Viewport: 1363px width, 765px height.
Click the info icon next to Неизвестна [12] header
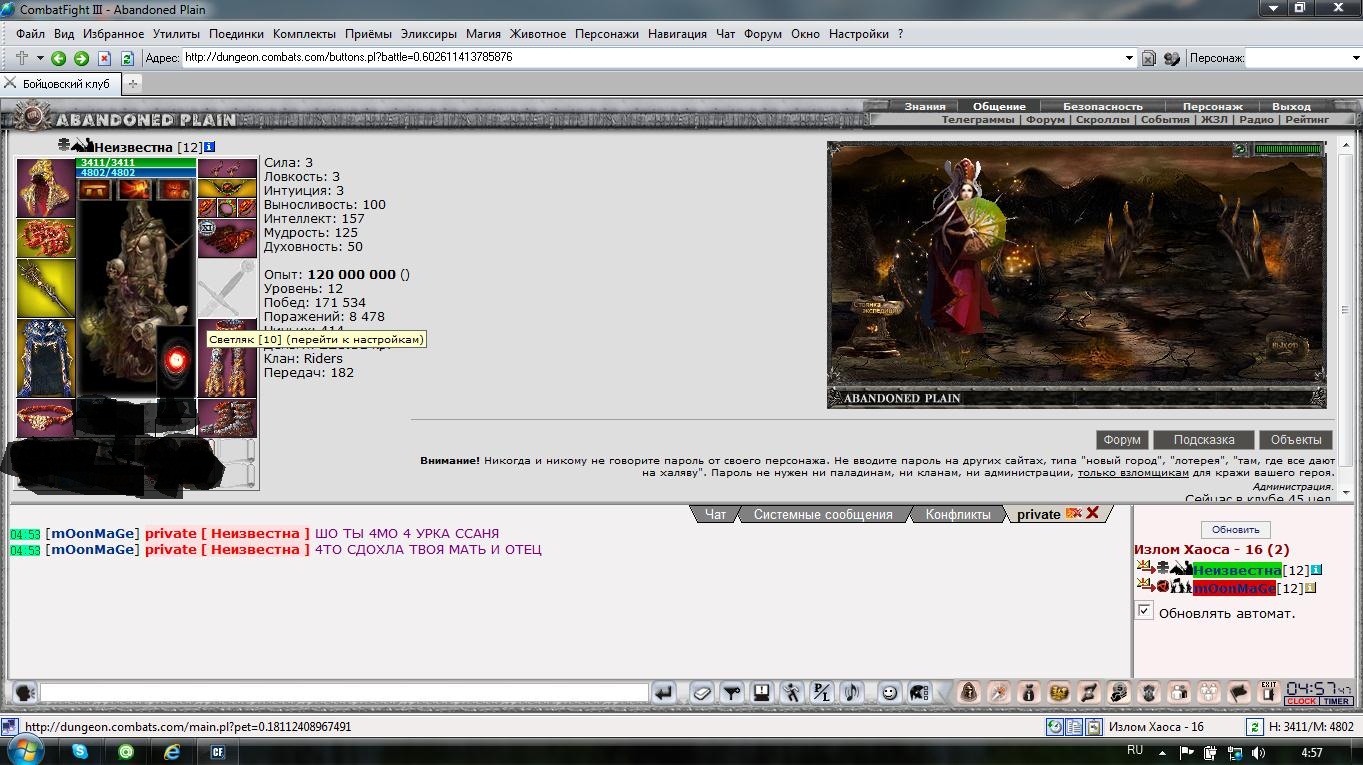pyautogui.click(x=209, y=147)
